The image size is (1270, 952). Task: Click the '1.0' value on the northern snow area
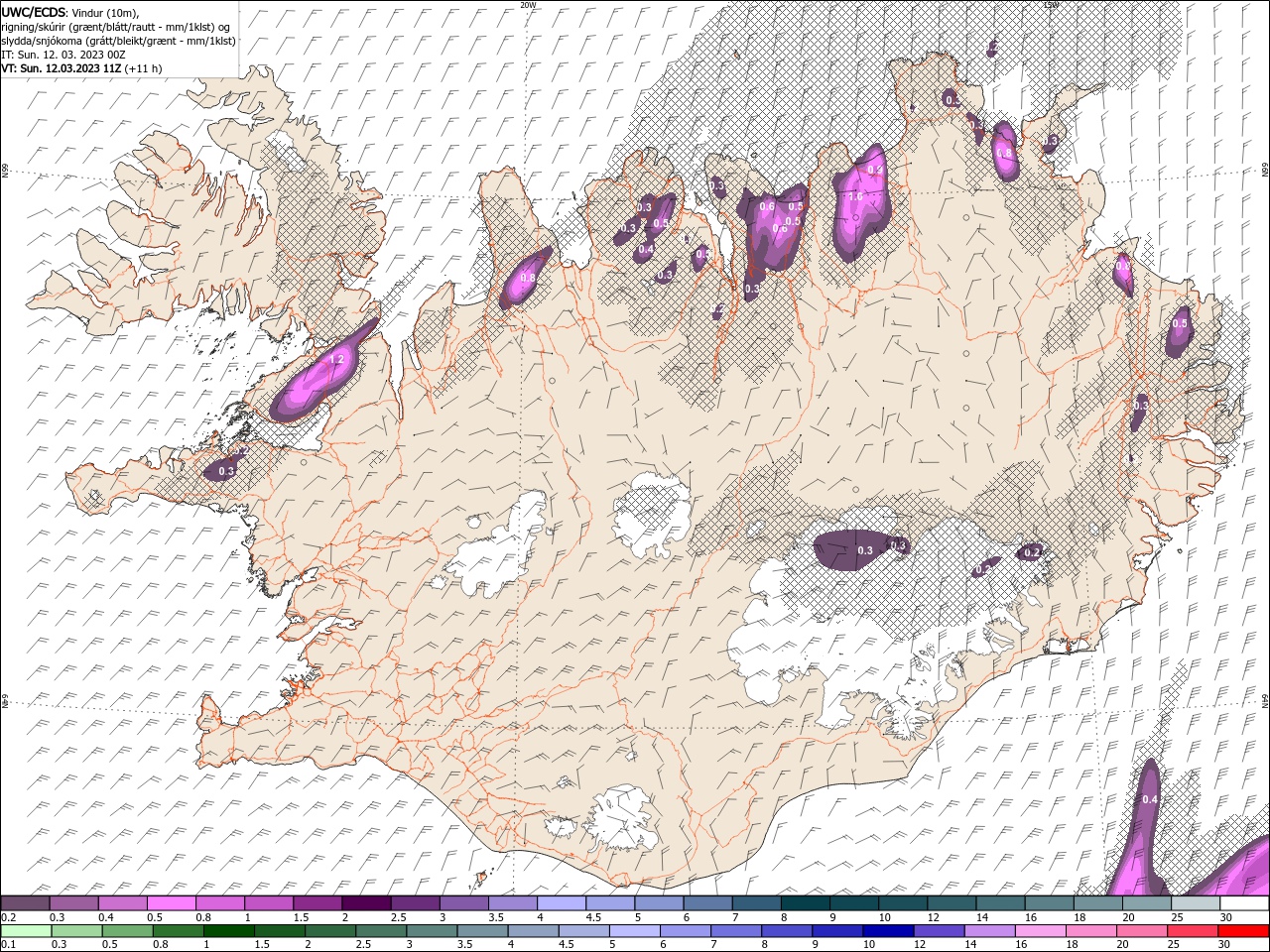(855, 196)
